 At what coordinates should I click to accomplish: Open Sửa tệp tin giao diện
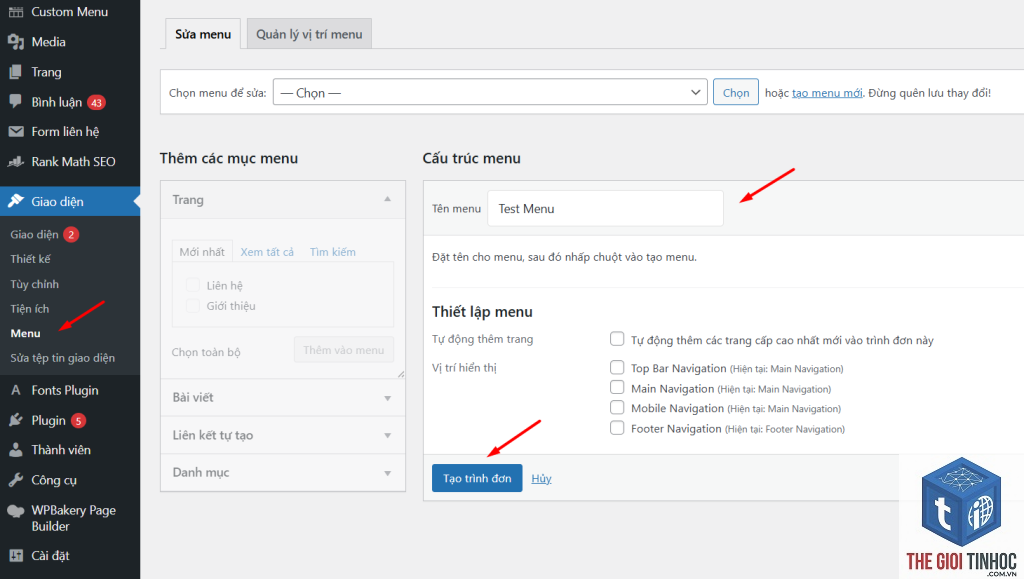63,358
